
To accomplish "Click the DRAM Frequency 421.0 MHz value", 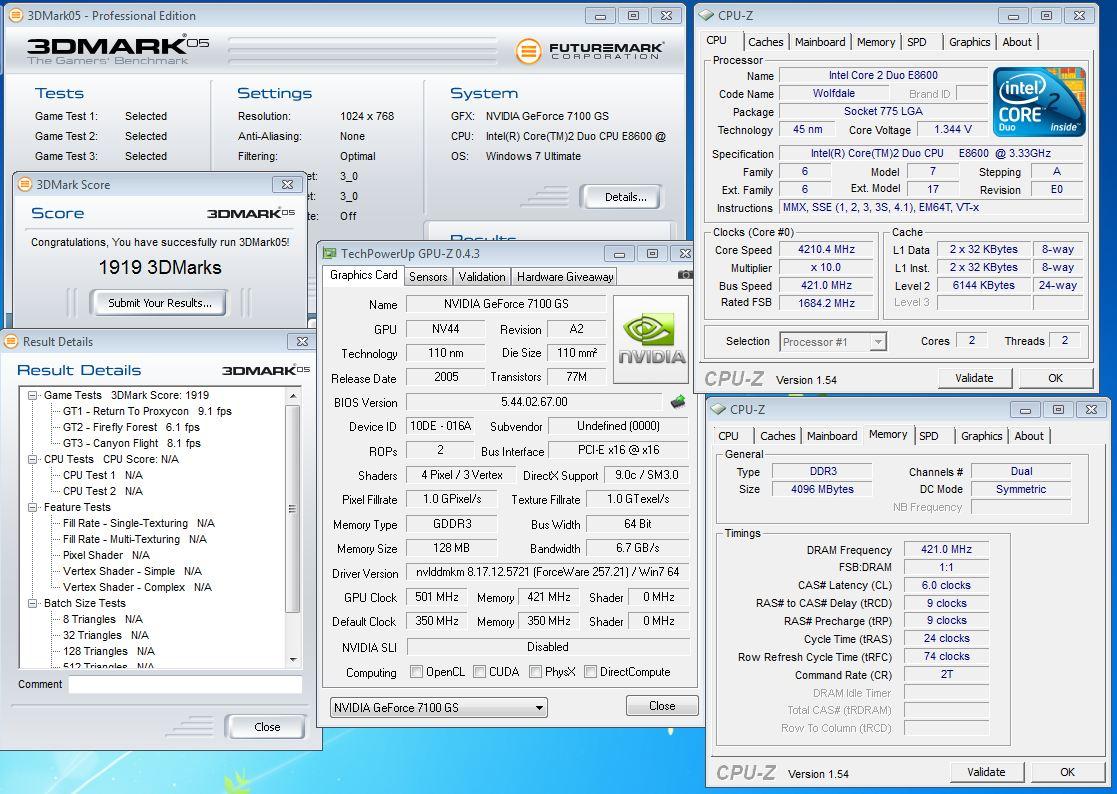I will tap(946, 549).
